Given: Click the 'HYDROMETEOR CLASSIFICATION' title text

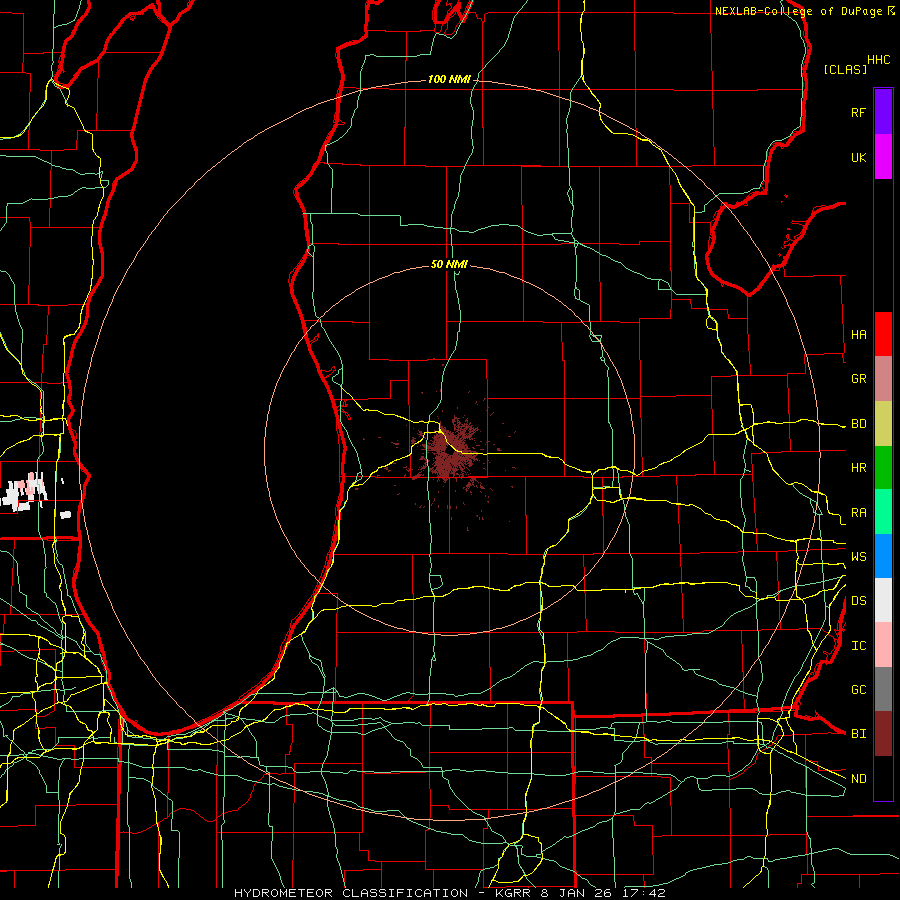Looking at the screenshot, I should (x=351, y=893).
